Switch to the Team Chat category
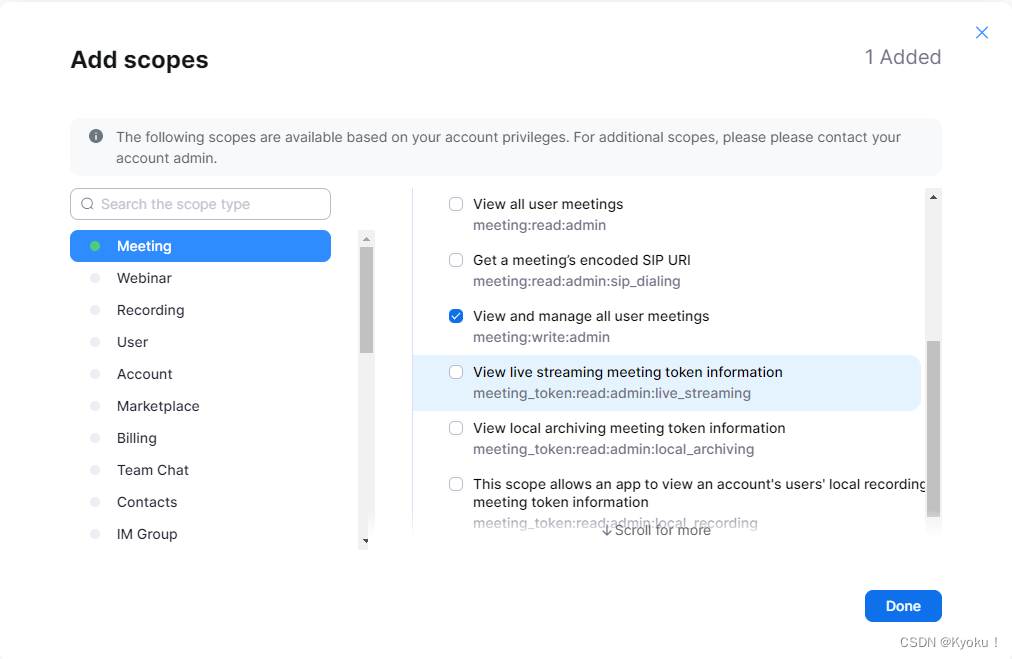Viewport: 1012px width, 659px height. tap(152, 470)
